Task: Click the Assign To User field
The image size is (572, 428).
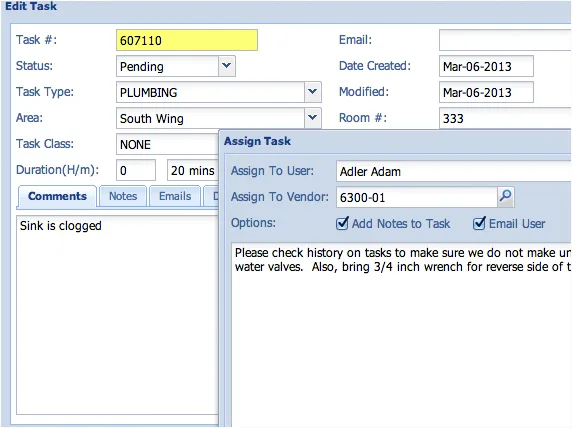Action: tap(454, 171)
